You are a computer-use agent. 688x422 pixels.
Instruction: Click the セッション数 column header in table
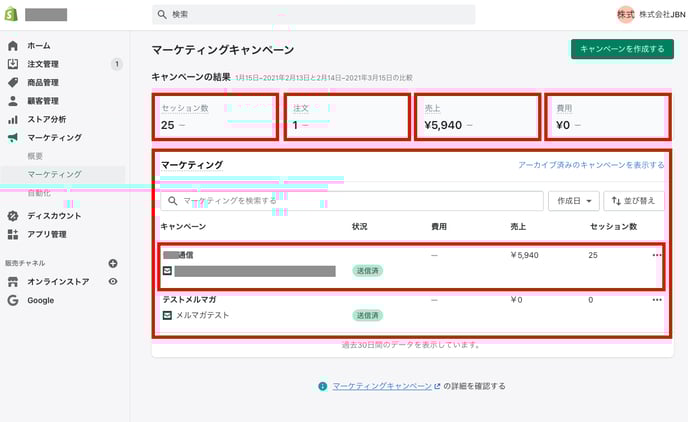tap(613, 227)
